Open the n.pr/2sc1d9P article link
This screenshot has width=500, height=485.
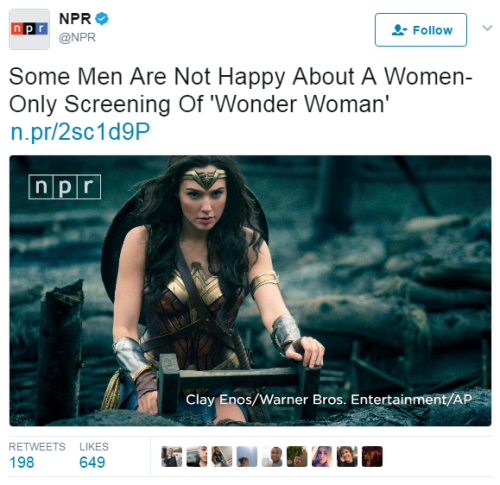[80, 131]
